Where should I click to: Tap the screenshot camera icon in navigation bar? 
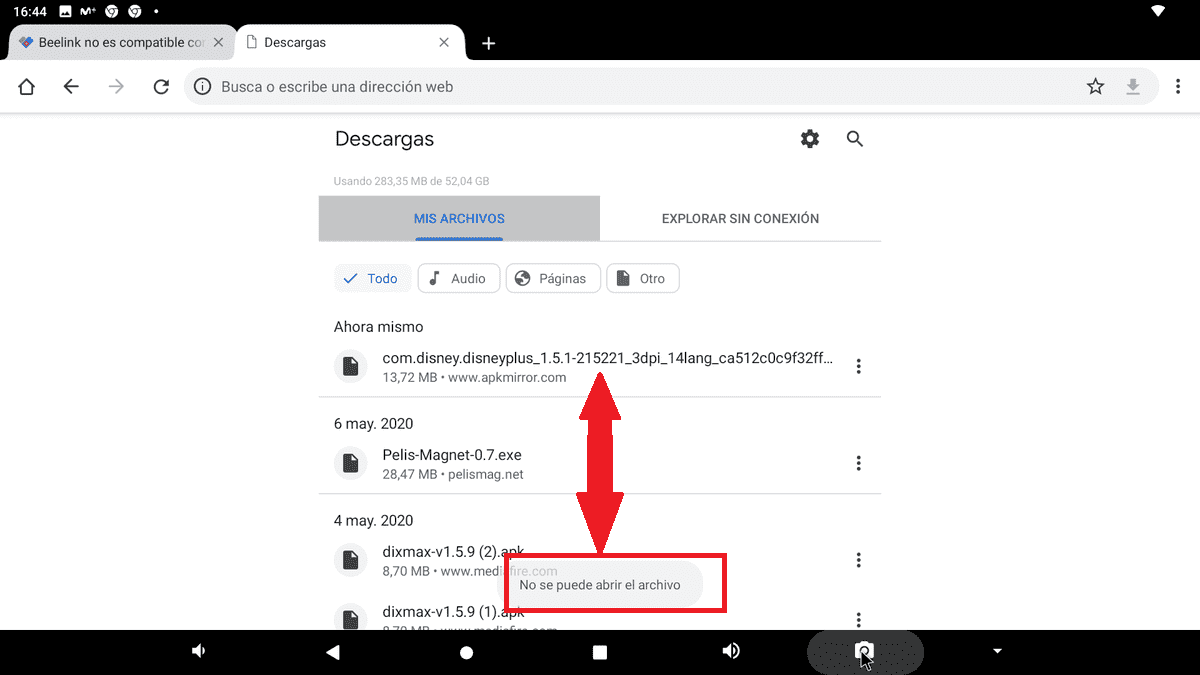(x=865, y=652)
